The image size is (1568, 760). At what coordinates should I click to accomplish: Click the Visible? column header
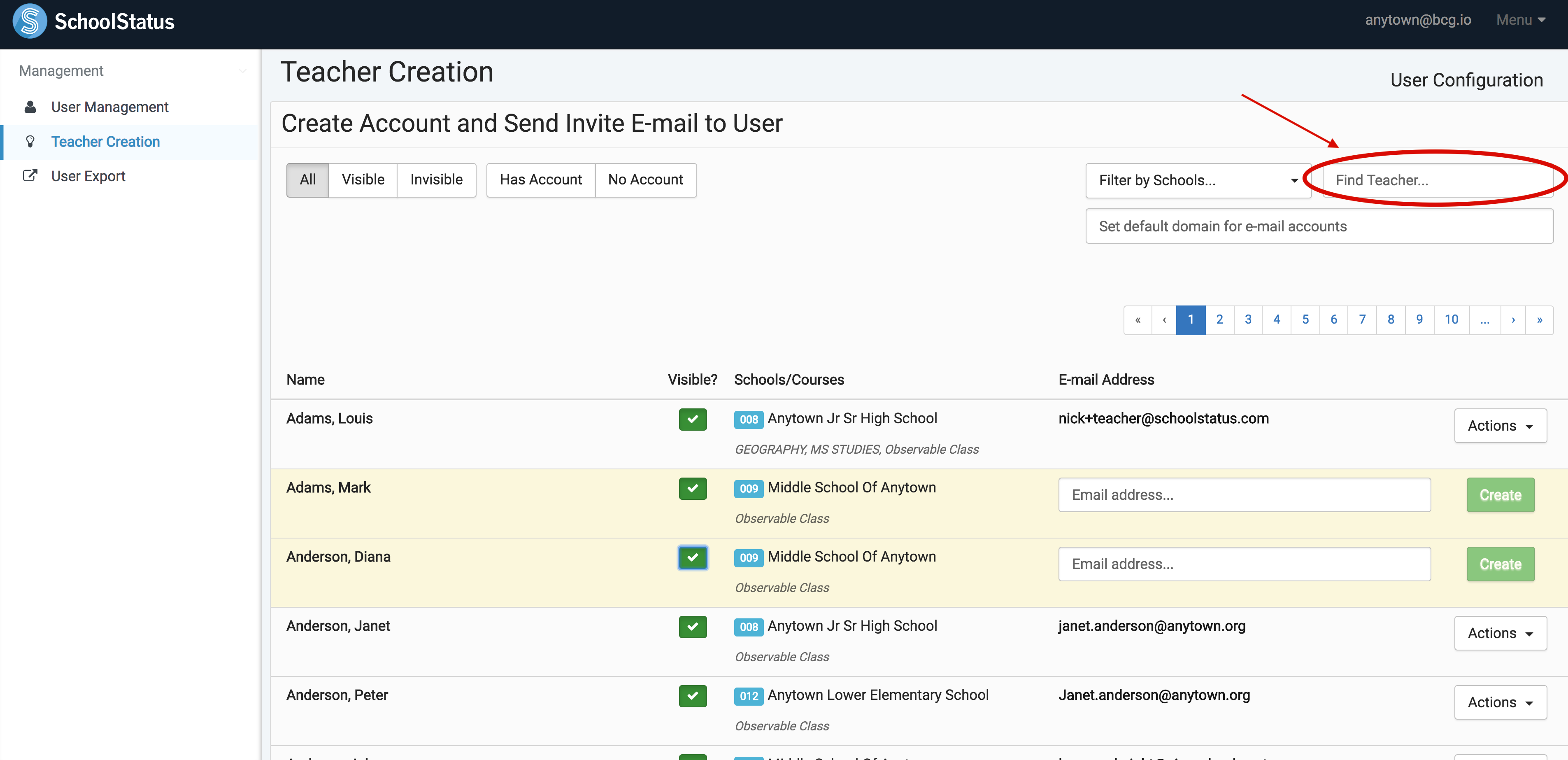[693, 380]
